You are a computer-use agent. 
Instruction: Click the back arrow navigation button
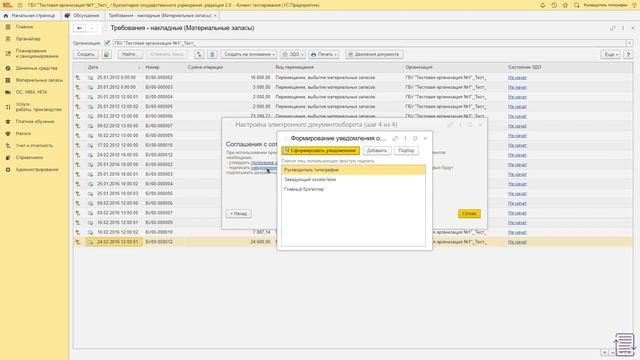pyautogui.click(x=80, y=28)
